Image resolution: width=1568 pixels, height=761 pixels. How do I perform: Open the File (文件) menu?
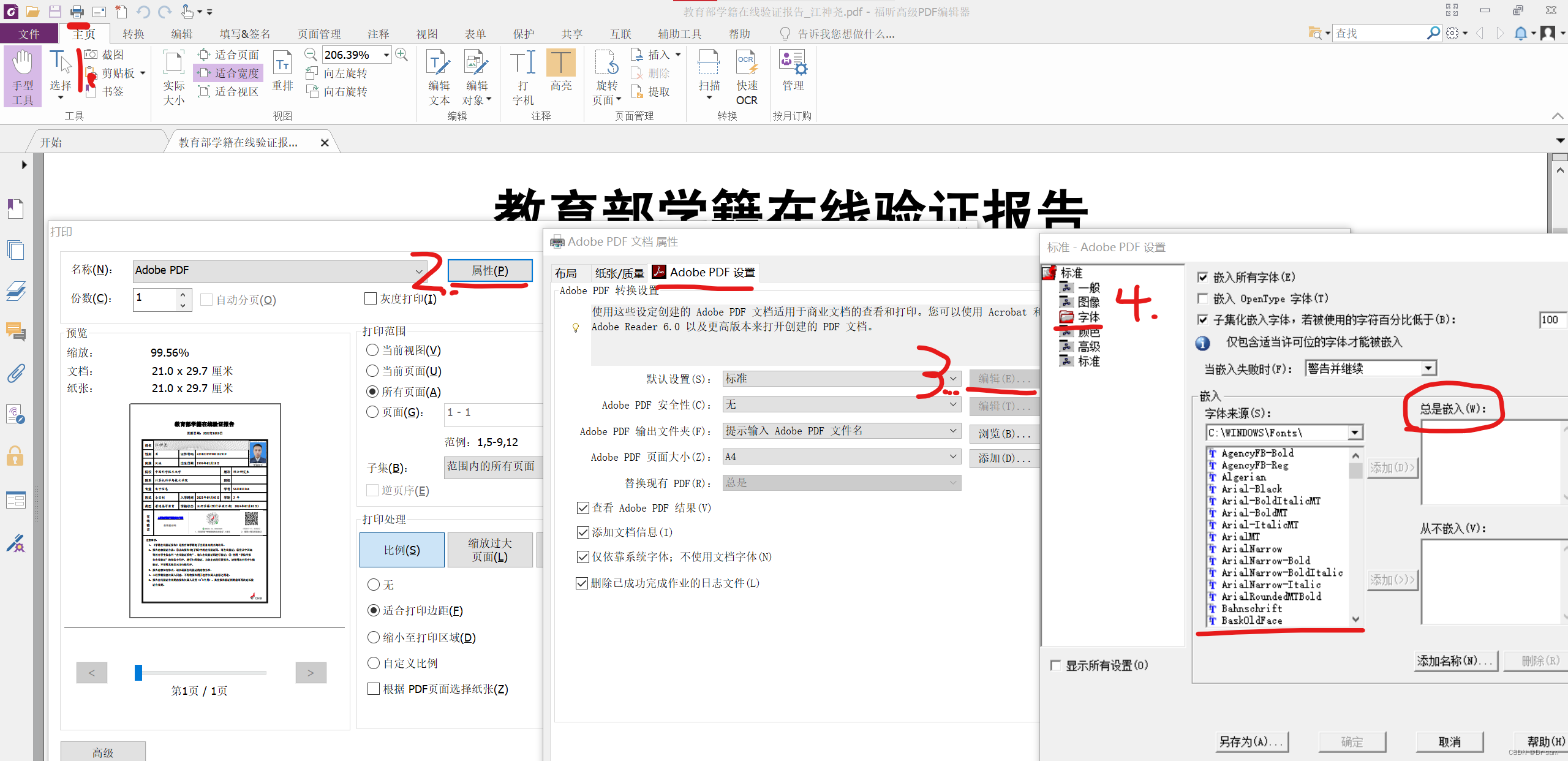29,34
